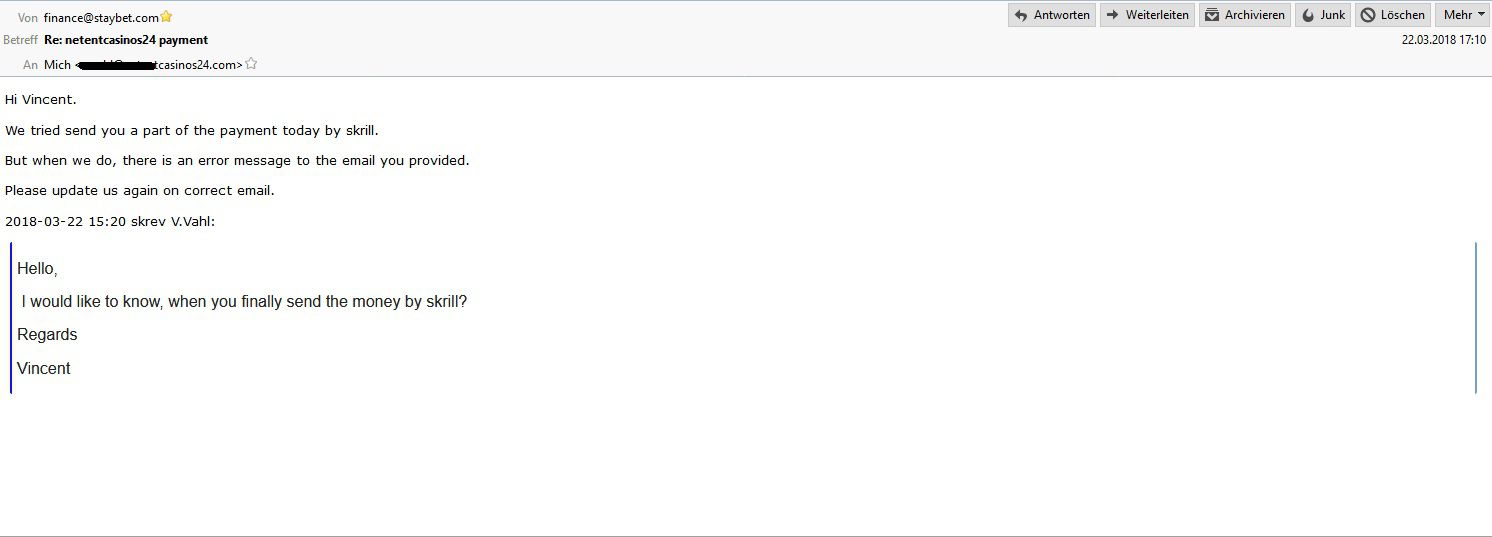Image resolution: width=1492 pixels, height=537 pixels.
Task: Click the sender address finance@staybet.com
Action: 101,17
